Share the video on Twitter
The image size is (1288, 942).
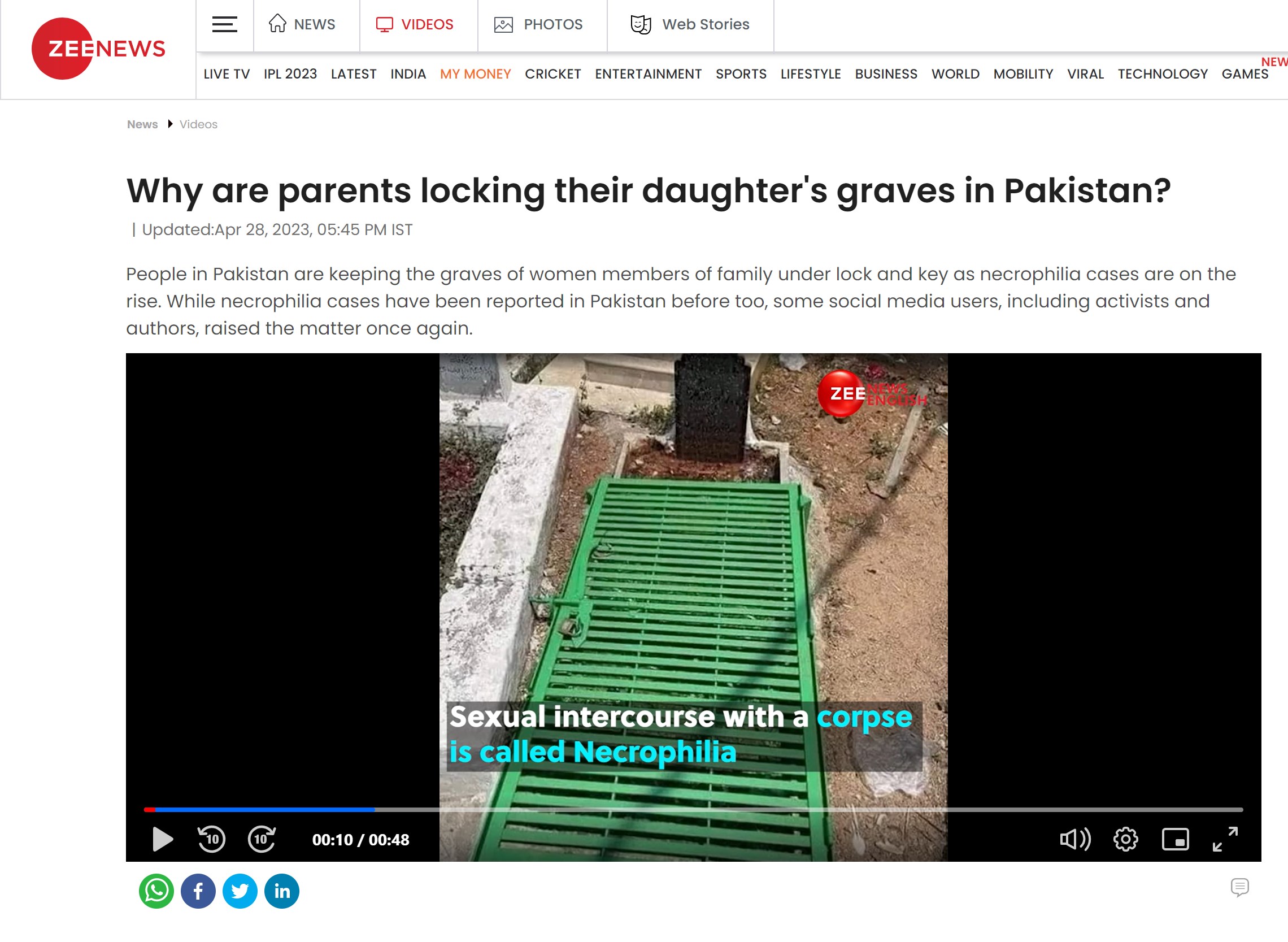(x=240, y=891)
